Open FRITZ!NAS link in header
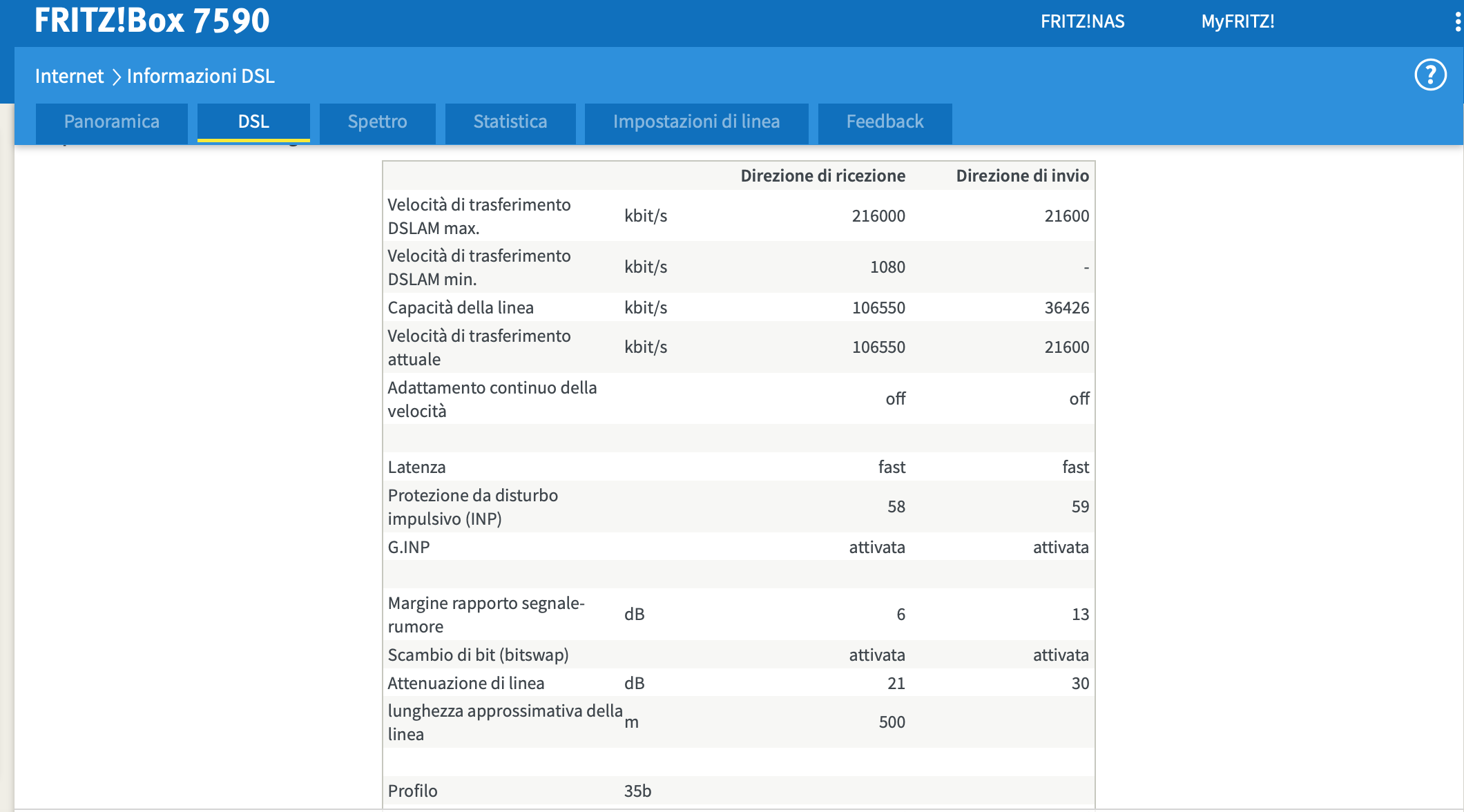 (1082, 21)
